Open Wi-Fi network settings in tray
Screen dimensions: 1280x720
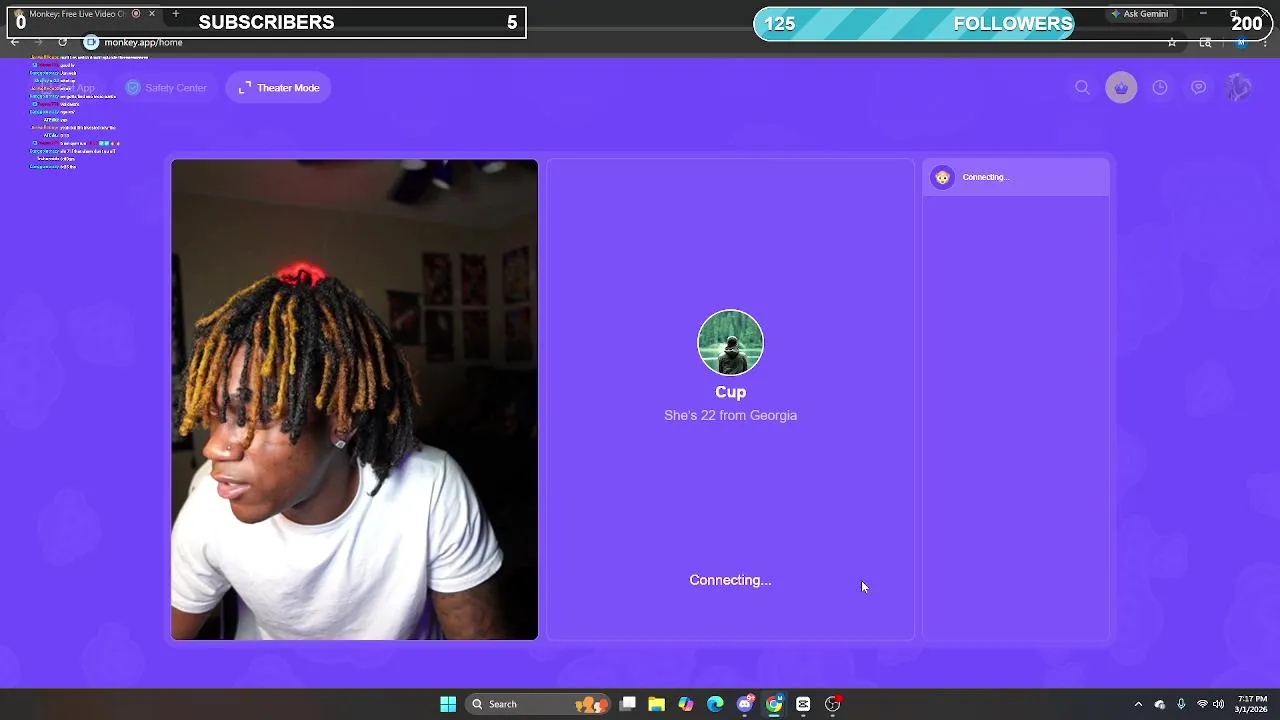point(1202,704)
